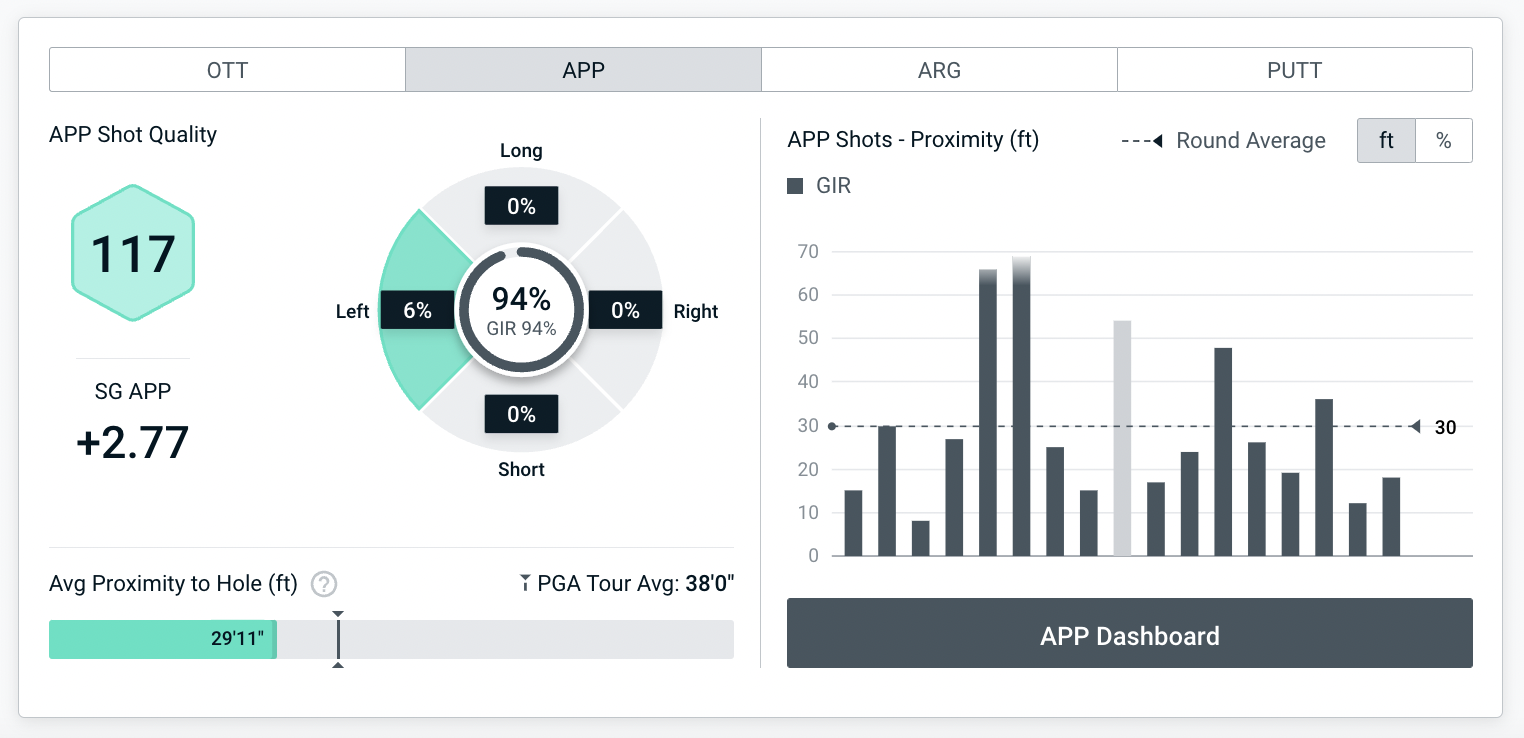Select the APP tab
1524x738 pixels.
click(x=583, y=70)
